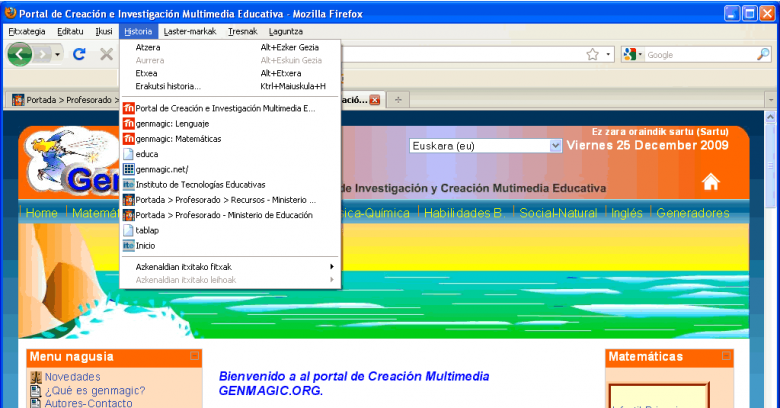This screenshot has height=408, width=780.
Task: Click the page vertical scrollbar up arrow
Action: coord(771,117)
